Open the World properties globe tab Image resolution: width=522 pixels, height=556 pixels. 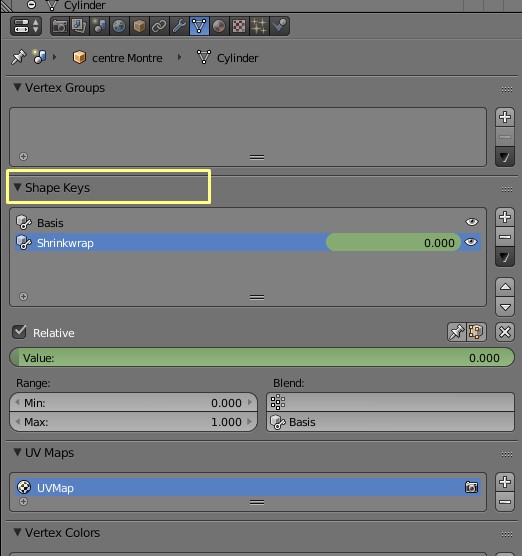tap(119, 26)
